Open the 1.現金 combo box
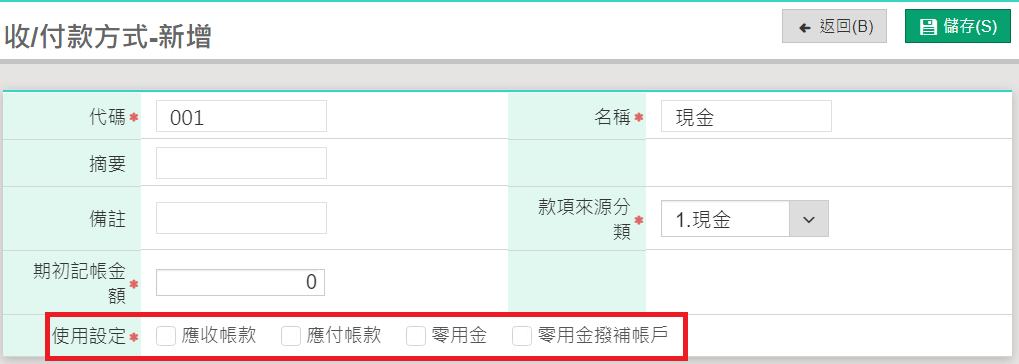Viewport: 1019px width, 364px height. [745, 219]
